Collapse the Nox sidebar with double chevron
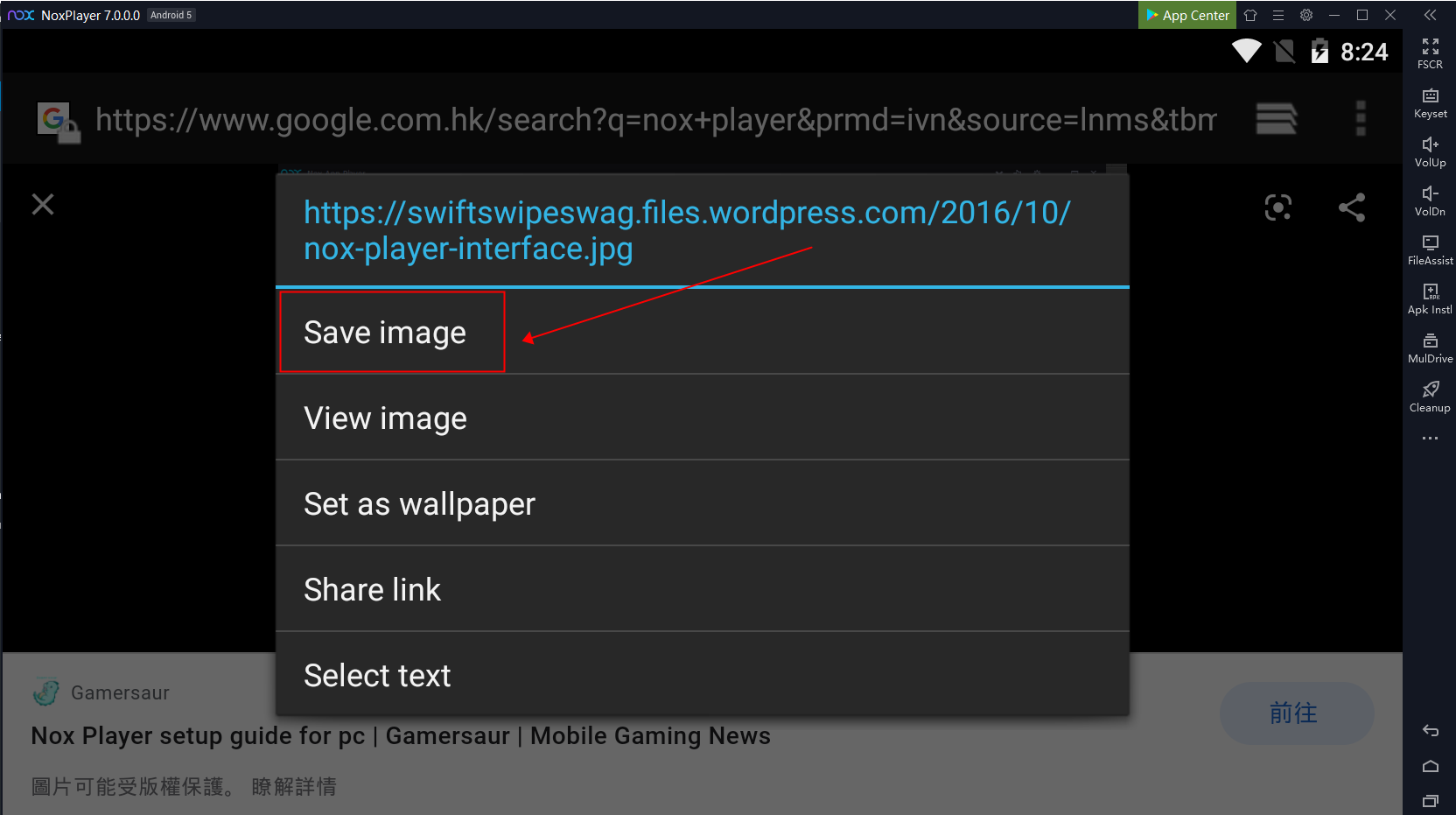1456x815 pixels. tap(1430, 15)
